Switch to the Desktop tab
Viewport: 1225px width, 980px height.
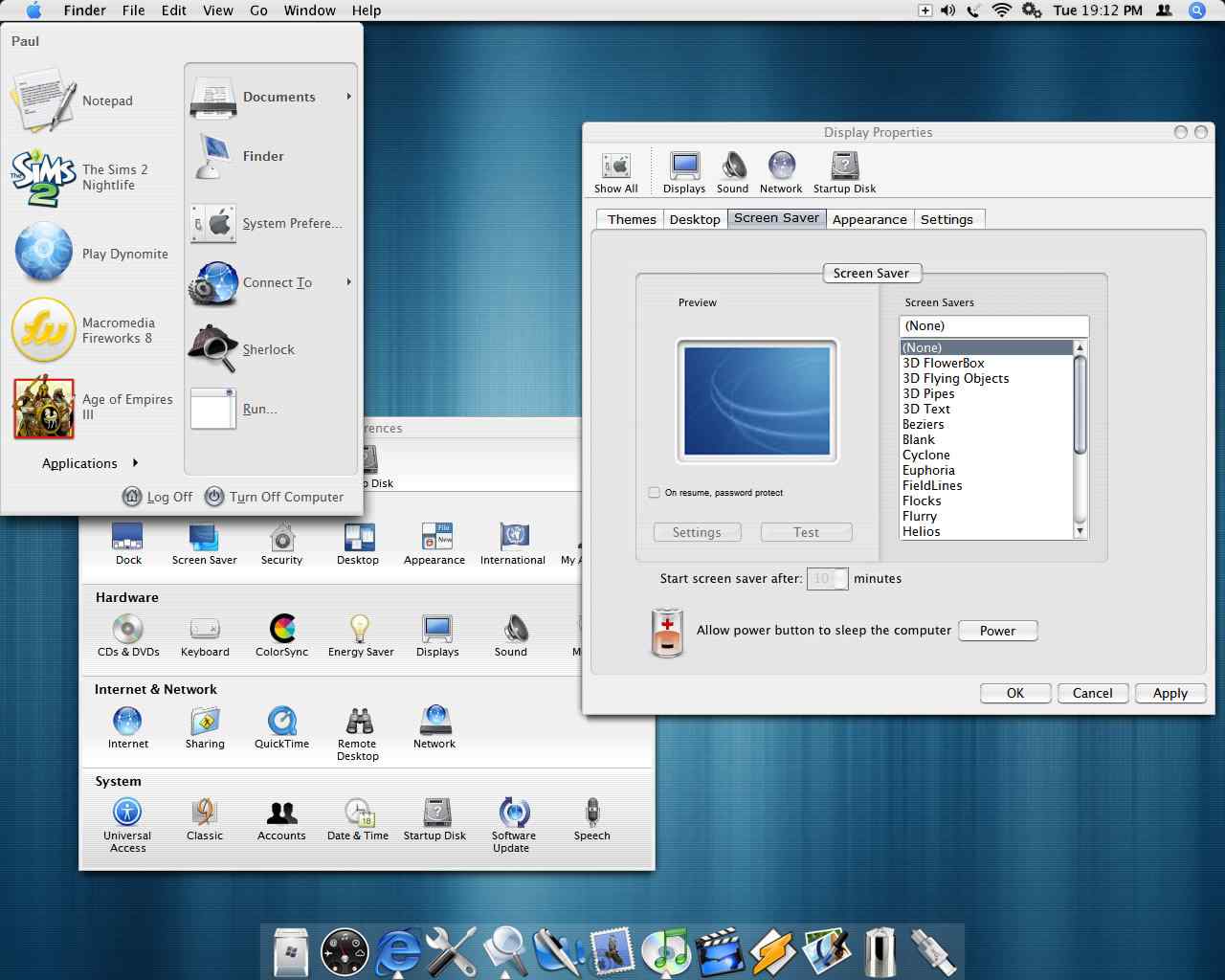pyautogui.click(x=695, y=219)
